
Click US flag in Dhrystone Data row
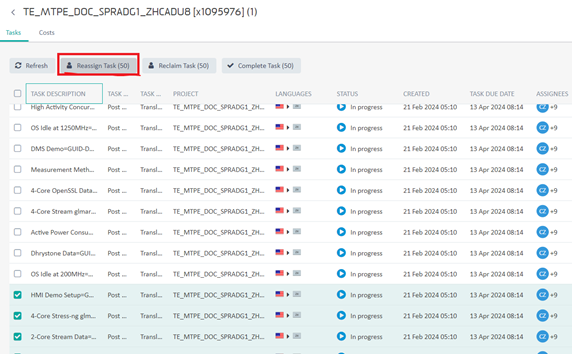pos(279,252)
